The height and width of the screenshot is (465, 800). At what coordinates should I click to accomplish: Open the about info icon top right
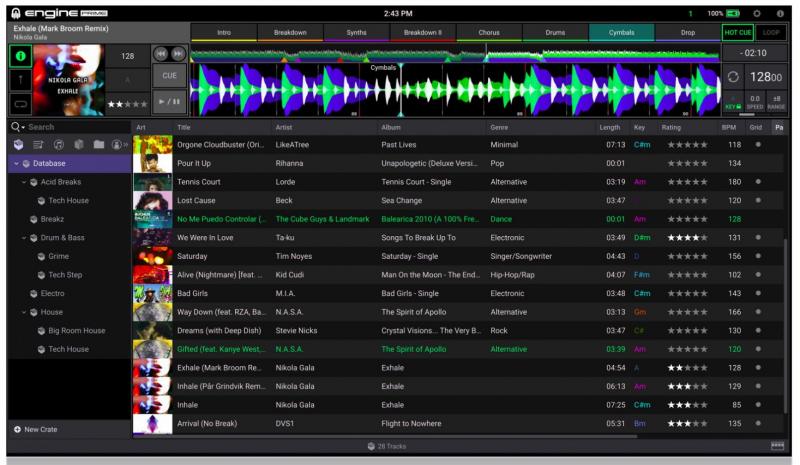click(x=780, y=14)
